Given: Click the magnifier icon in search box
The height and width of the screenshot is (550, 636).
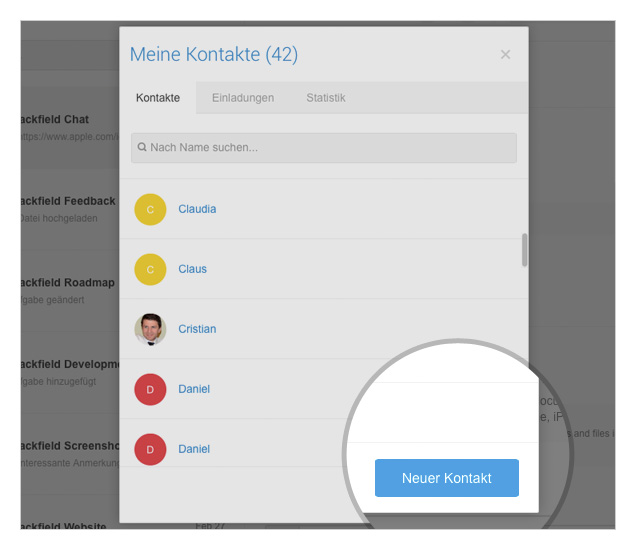Looking at the screenshot, I should pyautogui.click(x=142, y=147).
